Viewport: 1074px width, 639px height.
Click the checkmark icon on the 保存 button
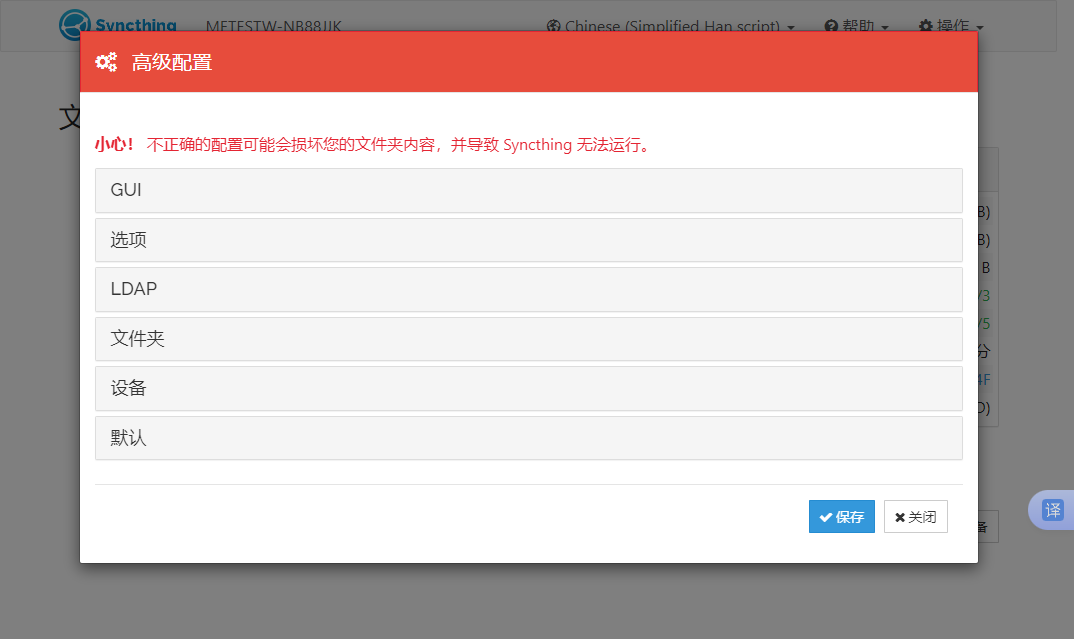[x=824, y=516]
